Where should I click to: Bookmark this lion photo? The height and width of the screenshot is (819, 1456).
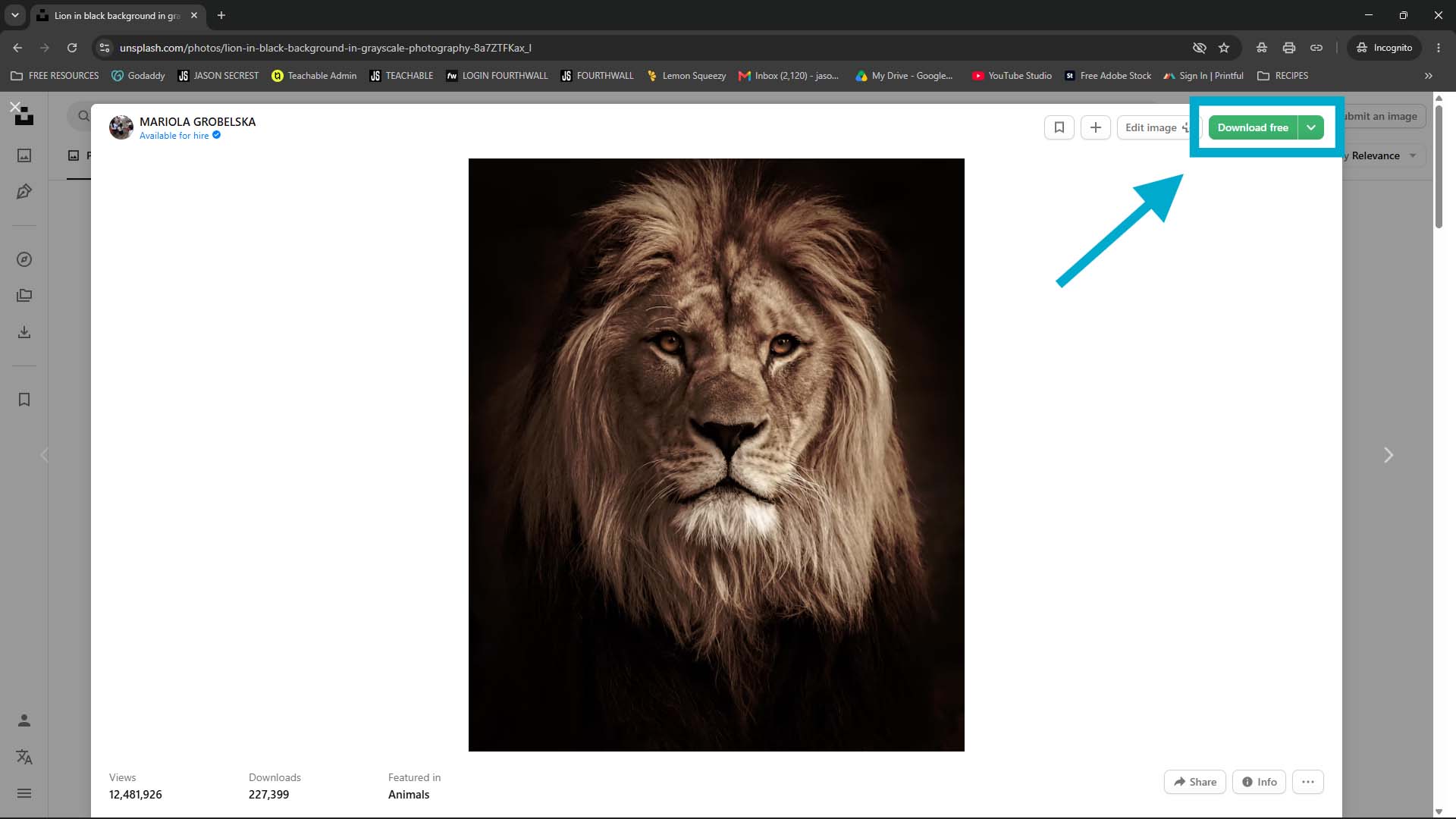(x=1059, y=127)
